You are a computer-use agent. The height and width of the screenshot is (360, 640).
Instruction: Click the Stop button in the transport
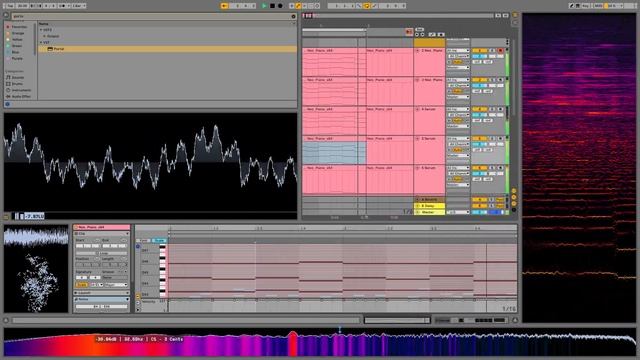(272, 6)
